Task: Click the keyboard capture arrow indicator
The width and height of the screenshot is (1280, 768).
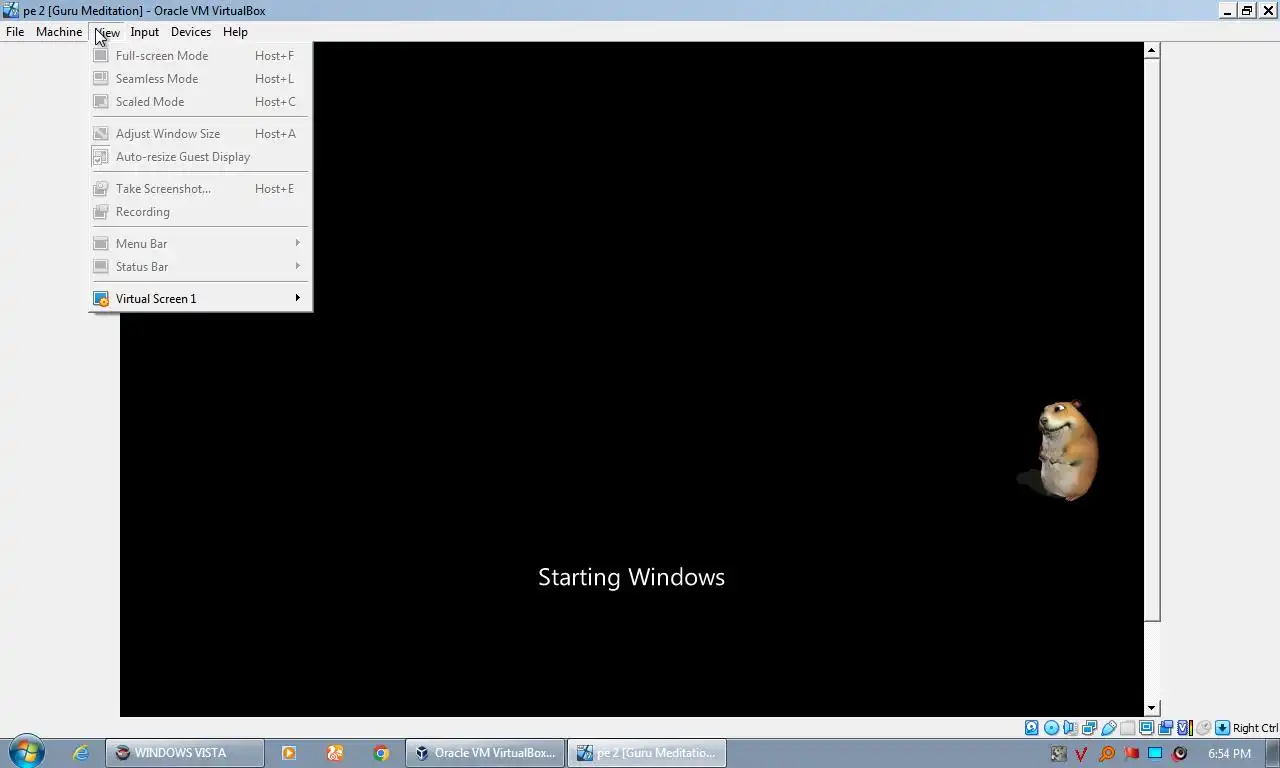Action: 1222,728
